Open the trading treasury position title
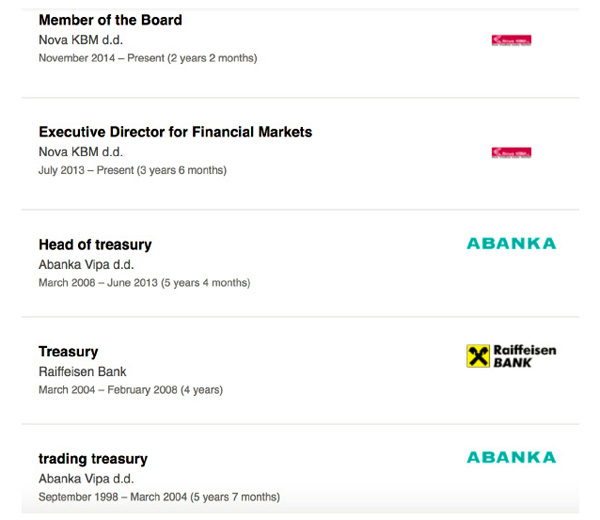Viewport: 600px width, 520px height. click(93, 459)
